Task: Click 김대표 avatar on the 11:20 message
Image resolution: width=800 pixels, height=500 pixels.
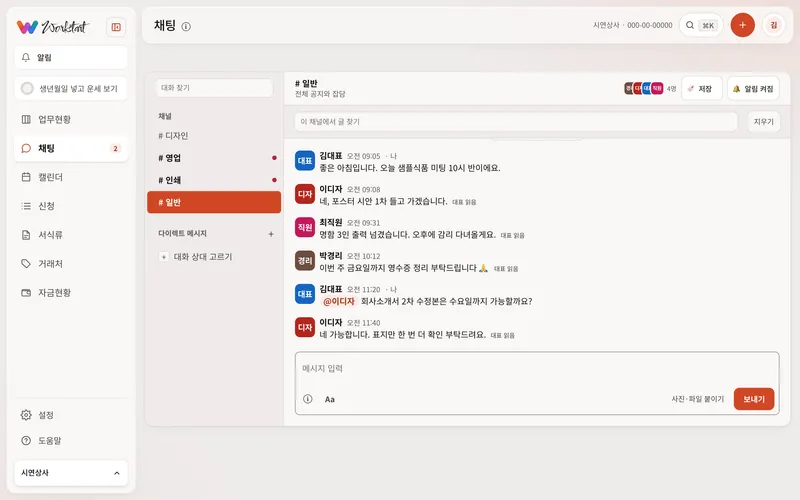Action: click(x=305, y=294)
